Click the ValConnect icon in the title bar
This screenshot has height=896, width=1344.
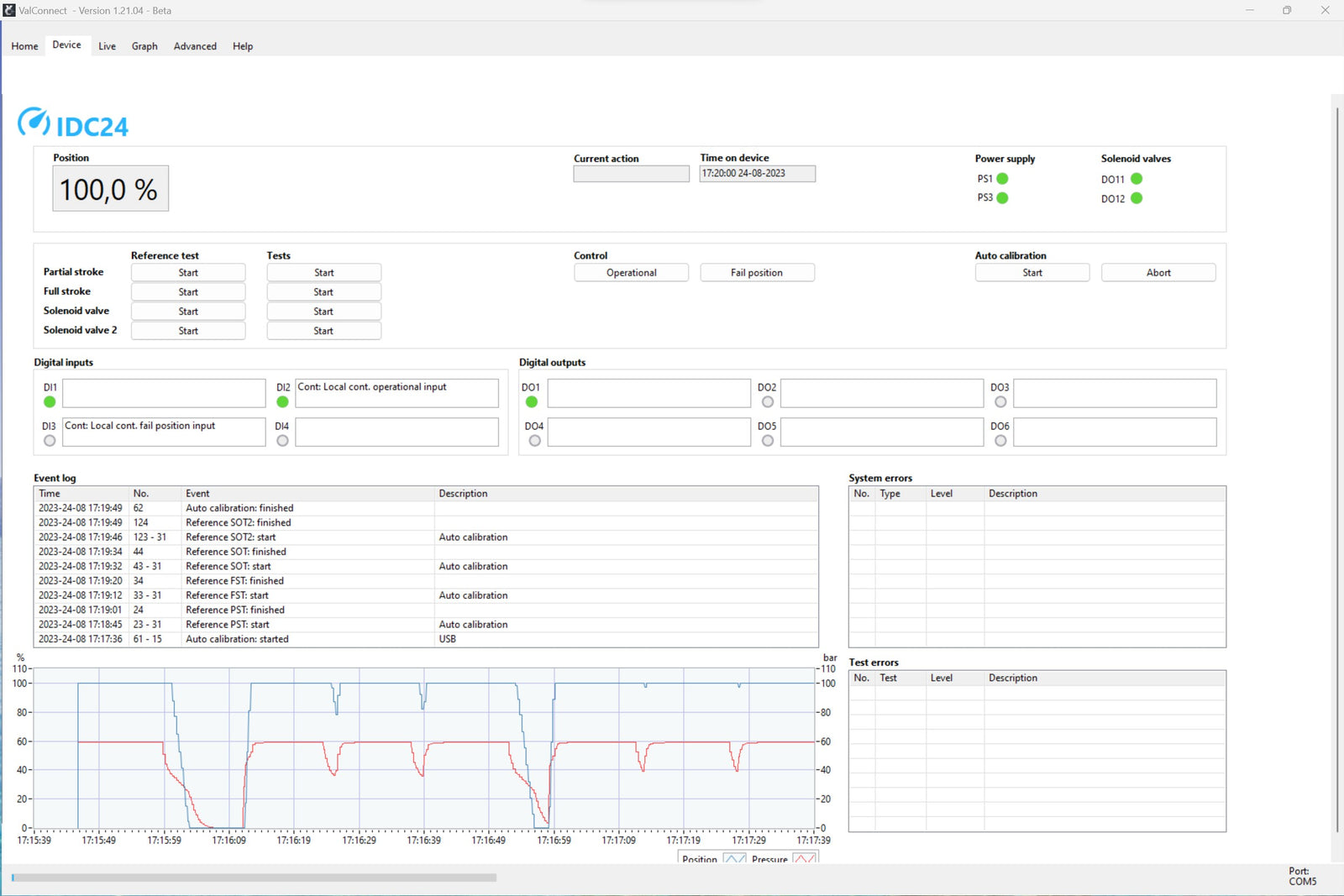tap(8, 10)
